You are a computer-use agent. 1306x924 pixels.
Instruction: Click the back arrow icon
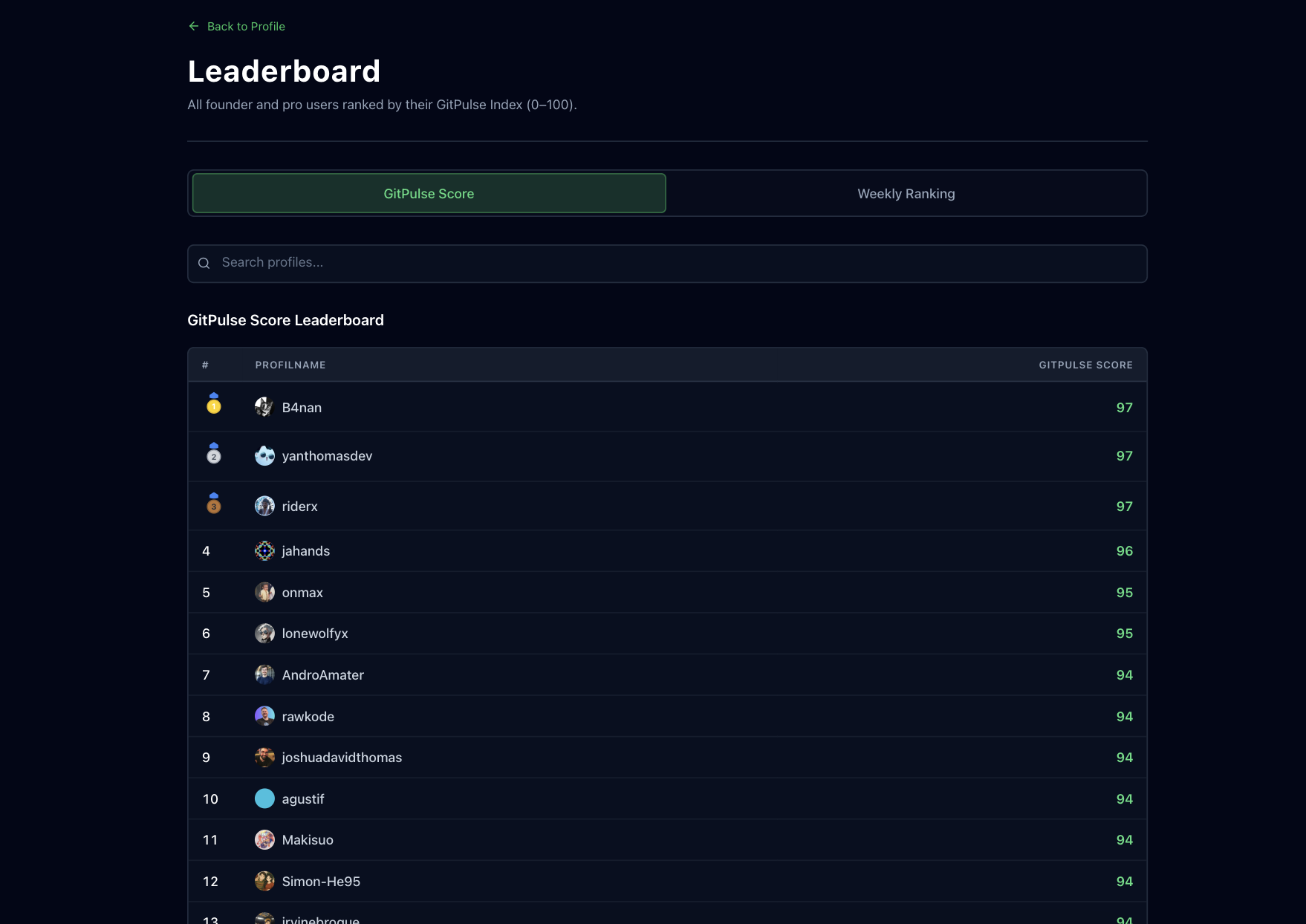[x=194, y=26]
